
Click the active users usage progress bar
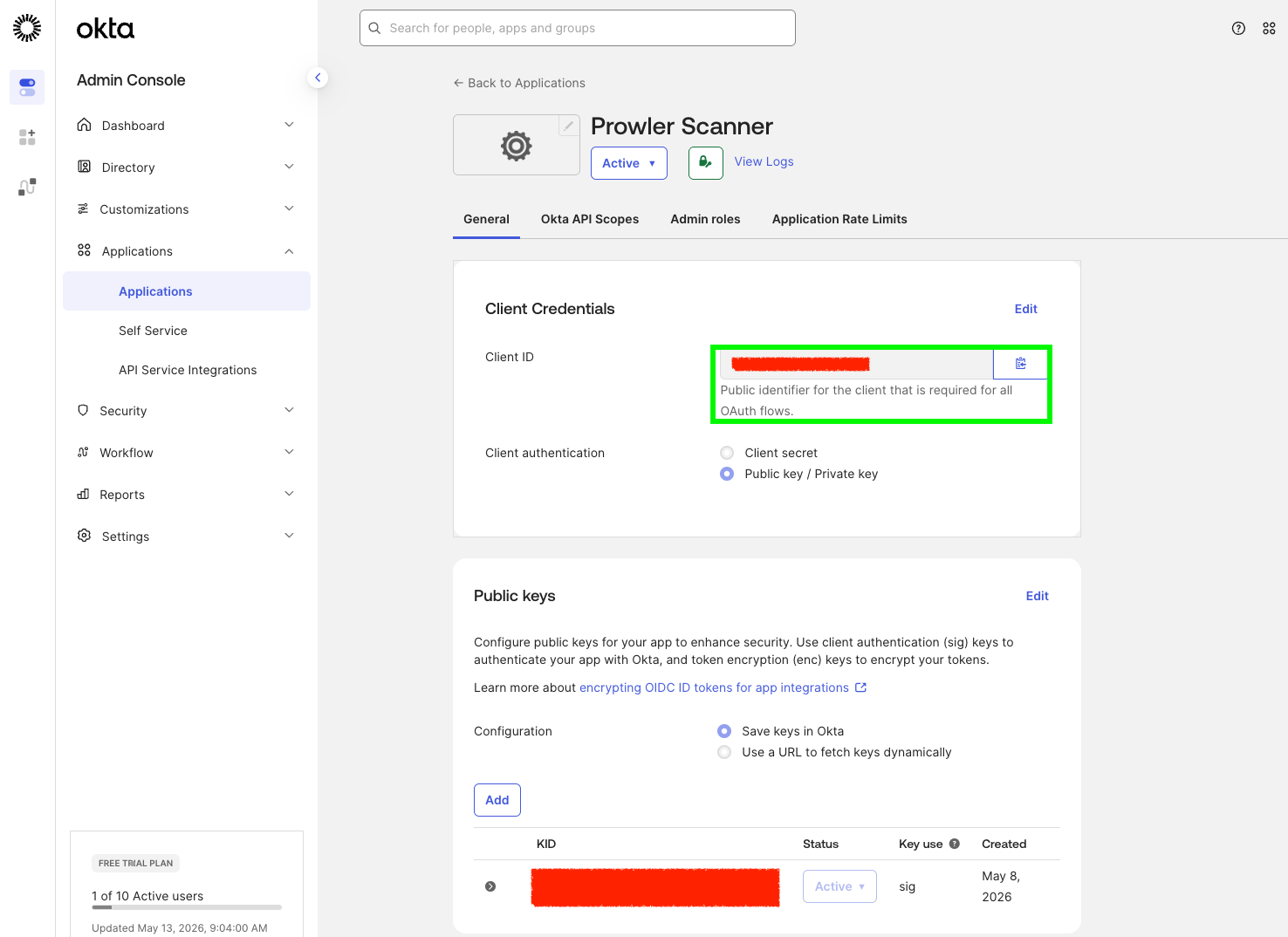coord(187,907)
